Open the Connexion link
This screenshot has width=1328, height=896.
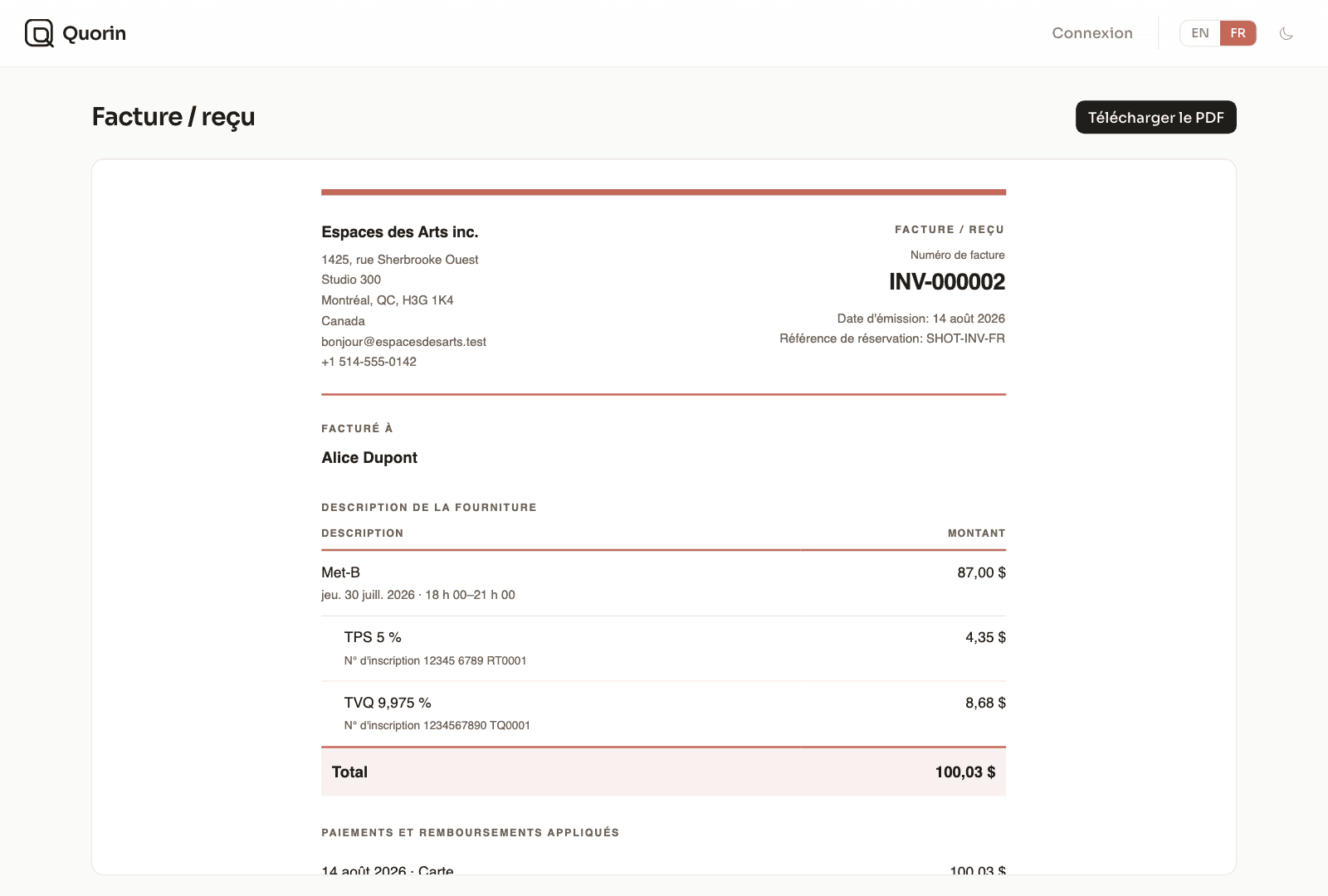1092,33
